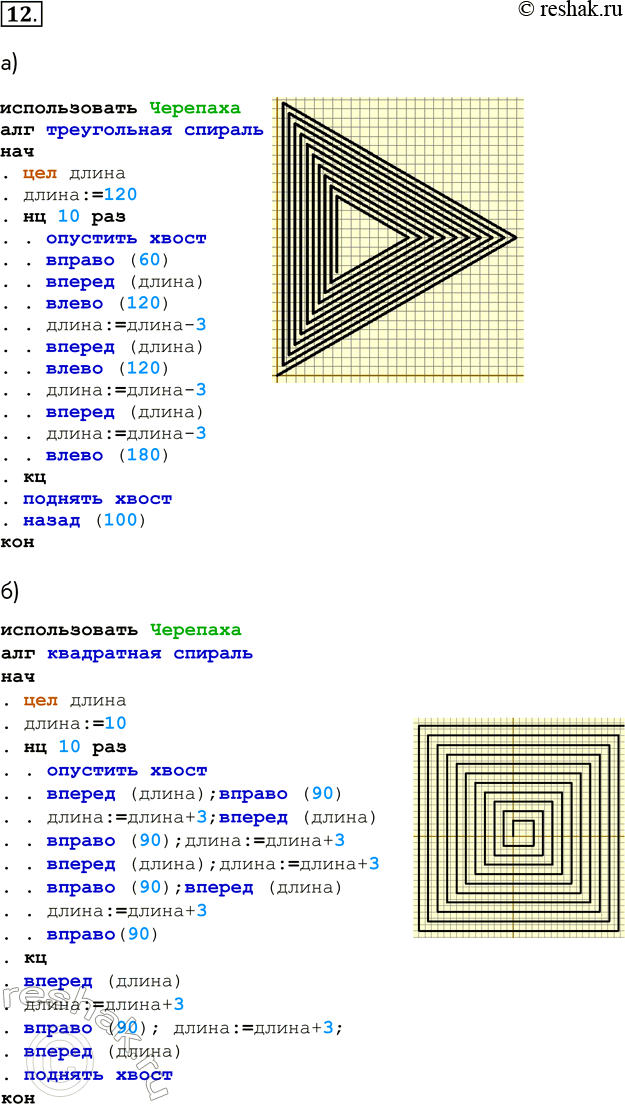The width and height of the screenshot is (625, 1104).
Task: Click 'алг квадратная спираль' header line
Action: coord(126,654)
